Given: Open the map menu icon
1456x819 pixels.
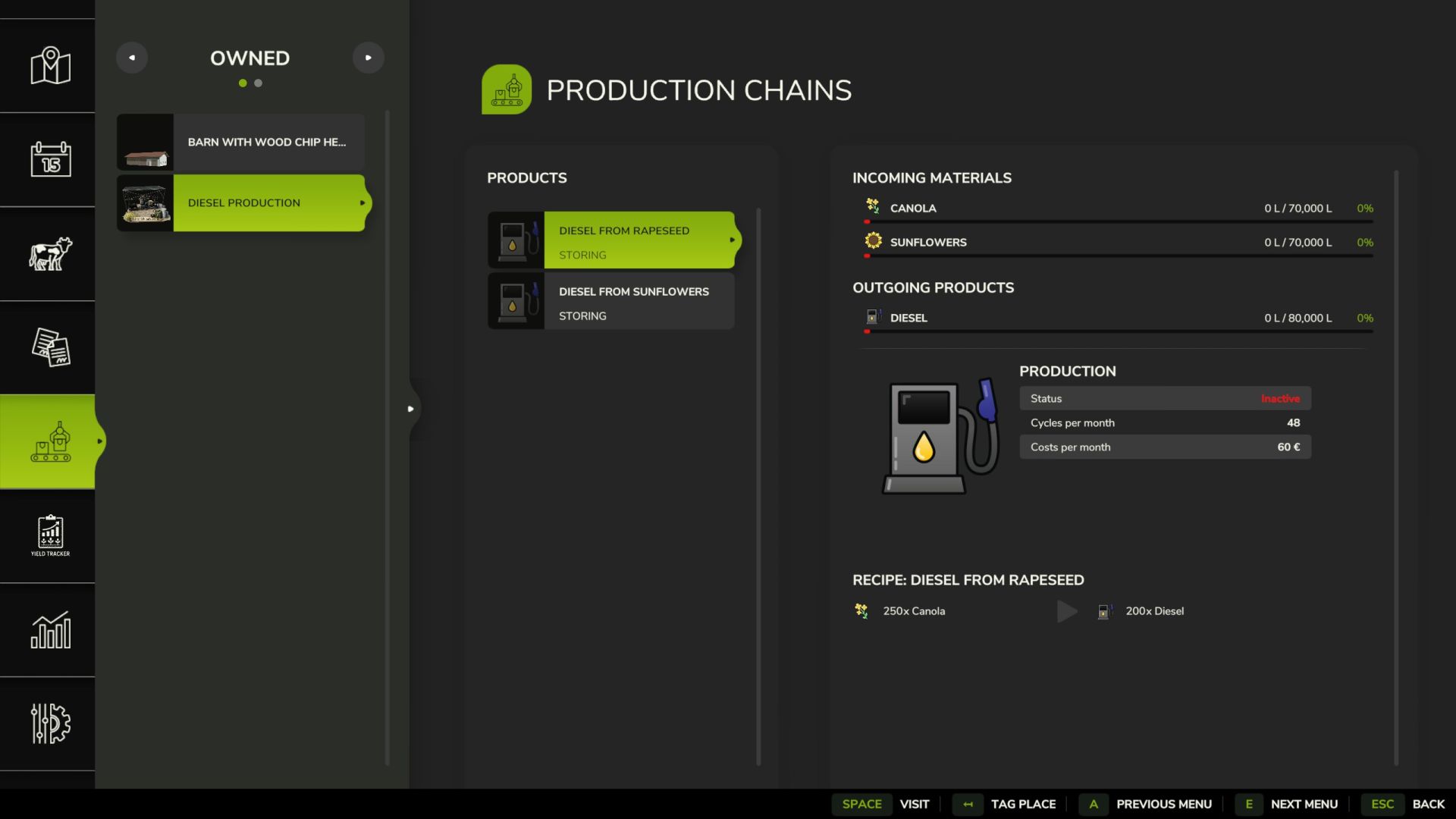Looking at the screenshot, I should click(50, 66).
